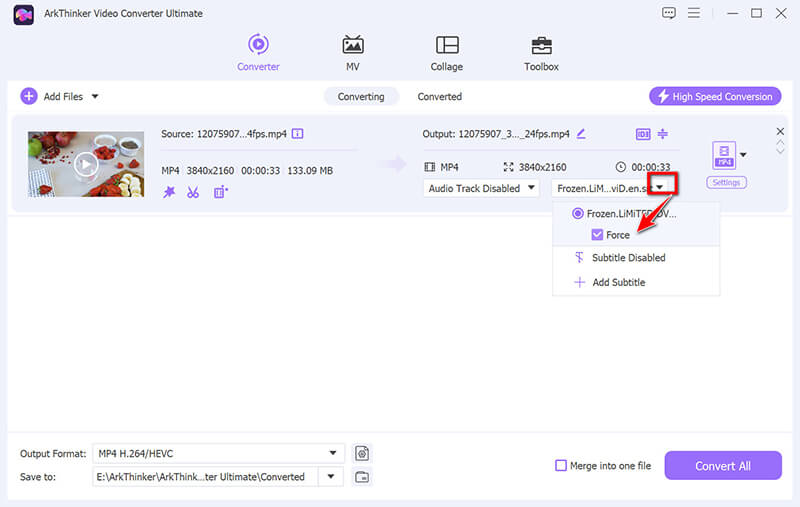The width and height of the screenshot is (800, 507).
Task: Open the metadata ID3 editor icon
Action: pos(643,134)
